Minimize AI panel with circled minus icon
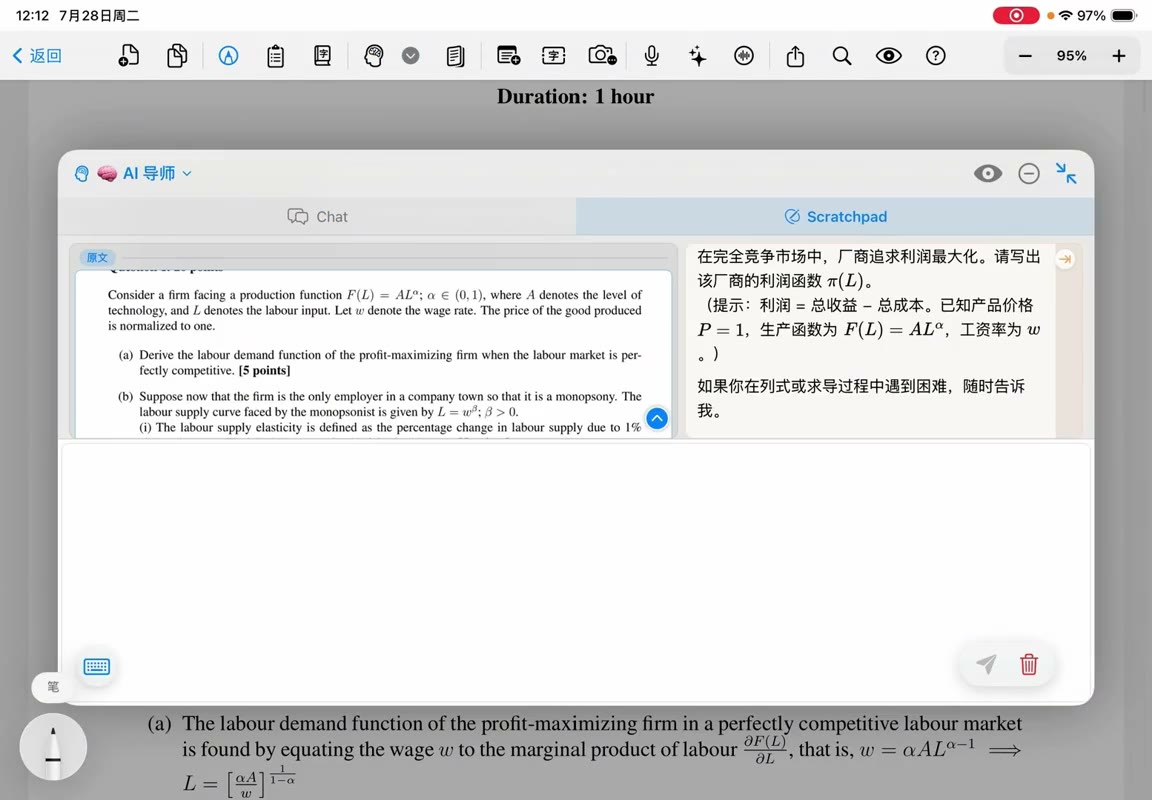 pos(1029,173)
